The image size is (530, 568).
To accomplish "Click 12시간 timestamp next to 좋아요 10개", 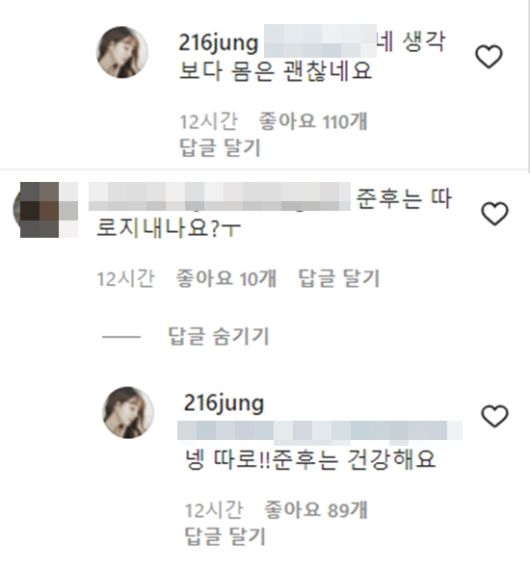I will coord(126,279).
